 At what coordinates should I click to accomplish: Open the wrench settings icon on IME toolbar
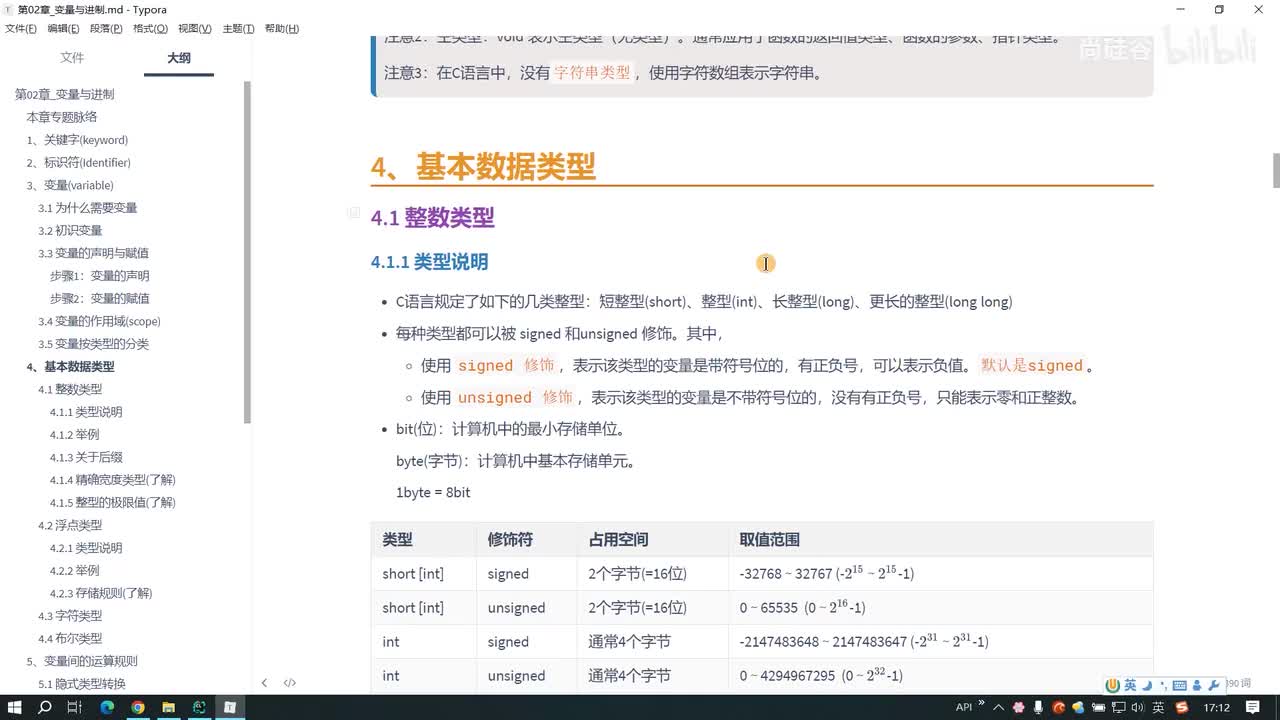(1214, 685)
